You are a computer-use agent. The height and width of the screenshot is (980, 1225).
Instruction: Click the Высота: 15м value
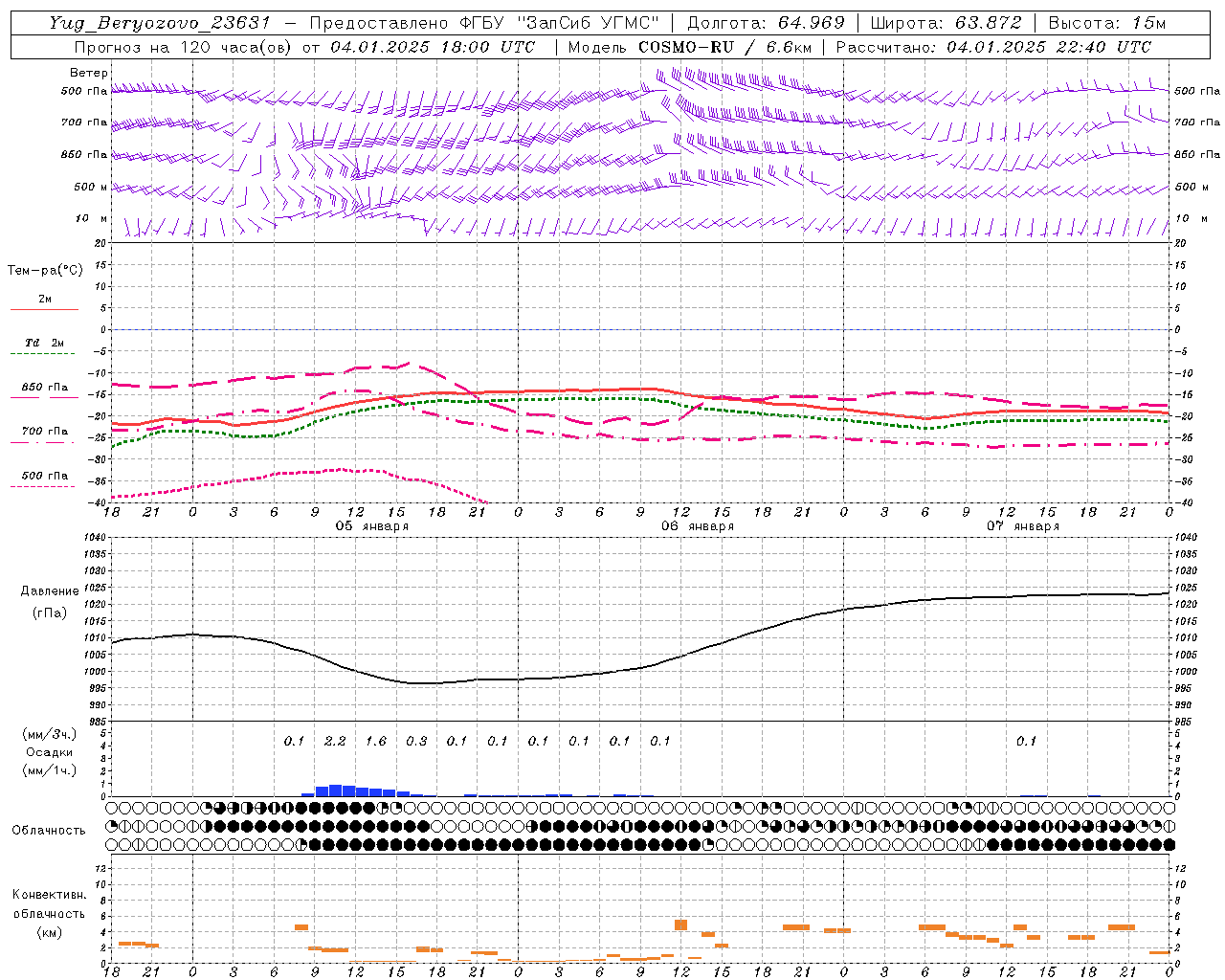tap(1107, 23)
